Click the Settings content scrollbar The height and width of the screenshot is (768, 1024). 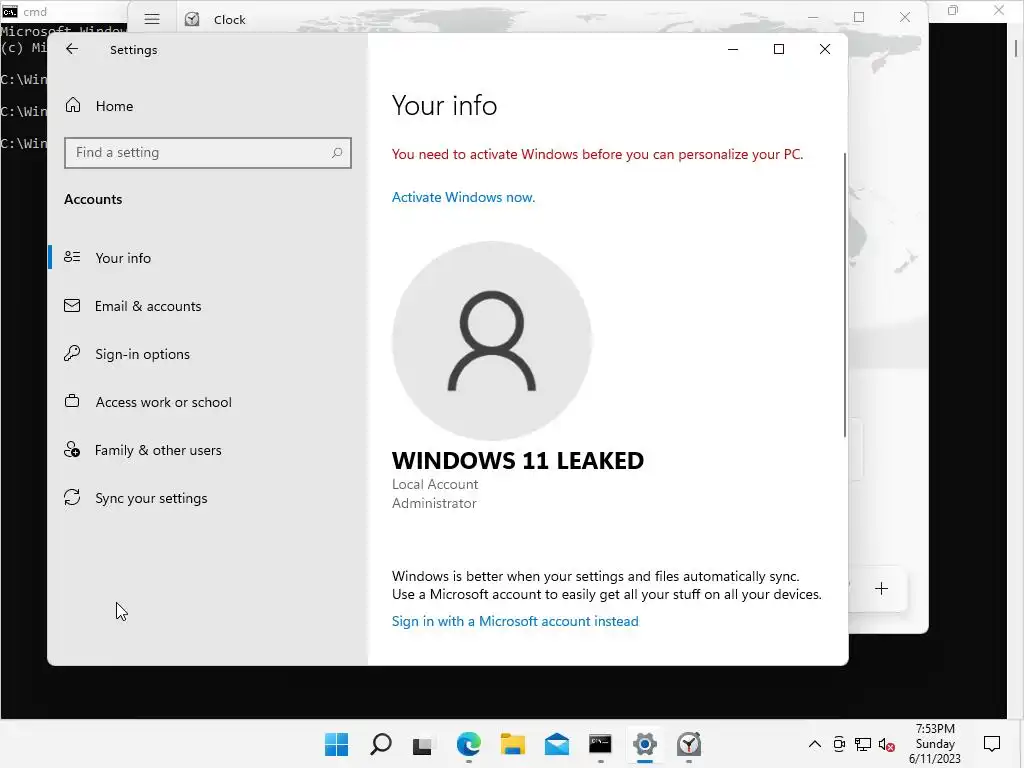844,295
